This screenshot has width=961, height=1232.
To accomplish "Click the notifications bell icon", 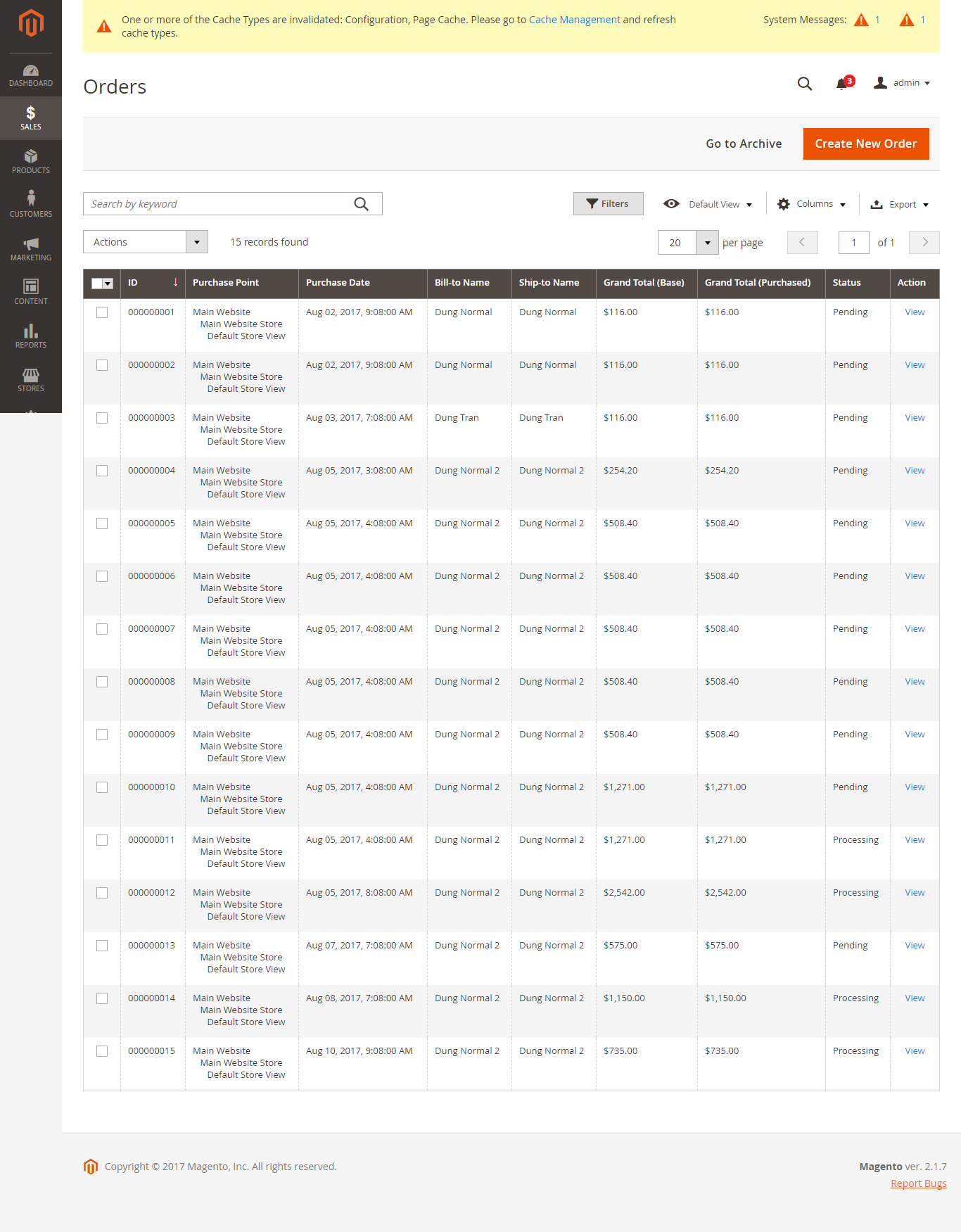I will point(841,84).
